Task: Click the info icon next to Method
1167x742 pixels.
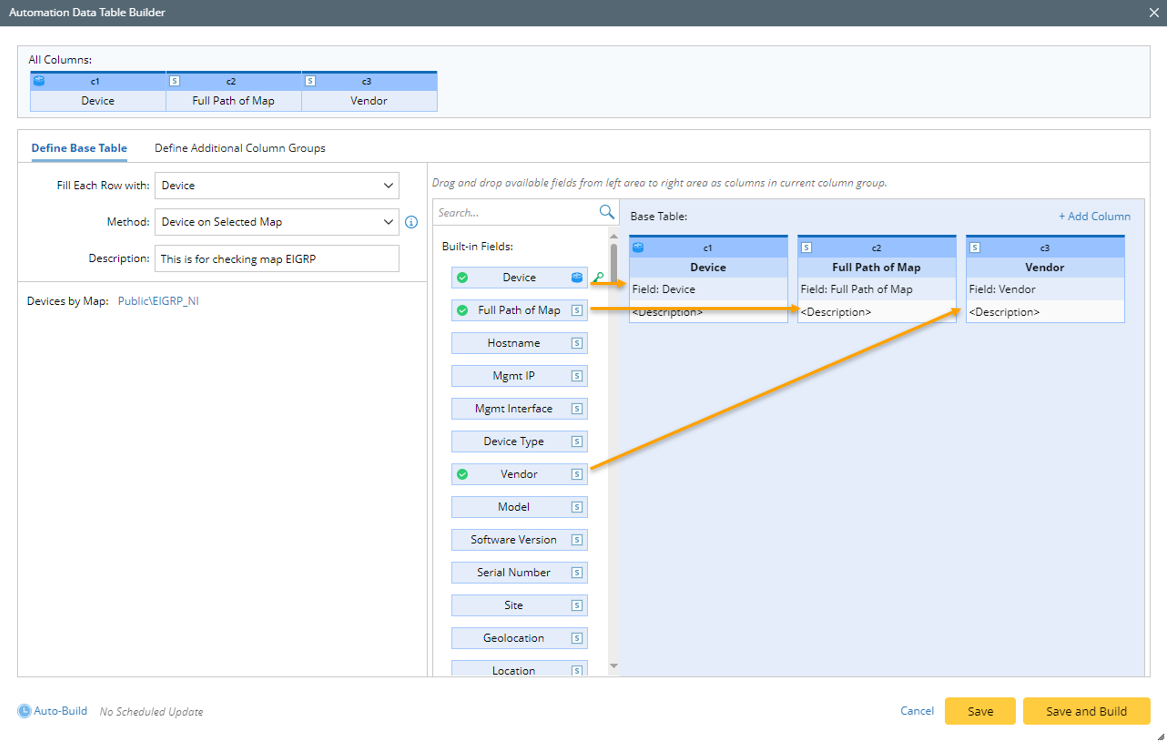Action: click(411, 222)
